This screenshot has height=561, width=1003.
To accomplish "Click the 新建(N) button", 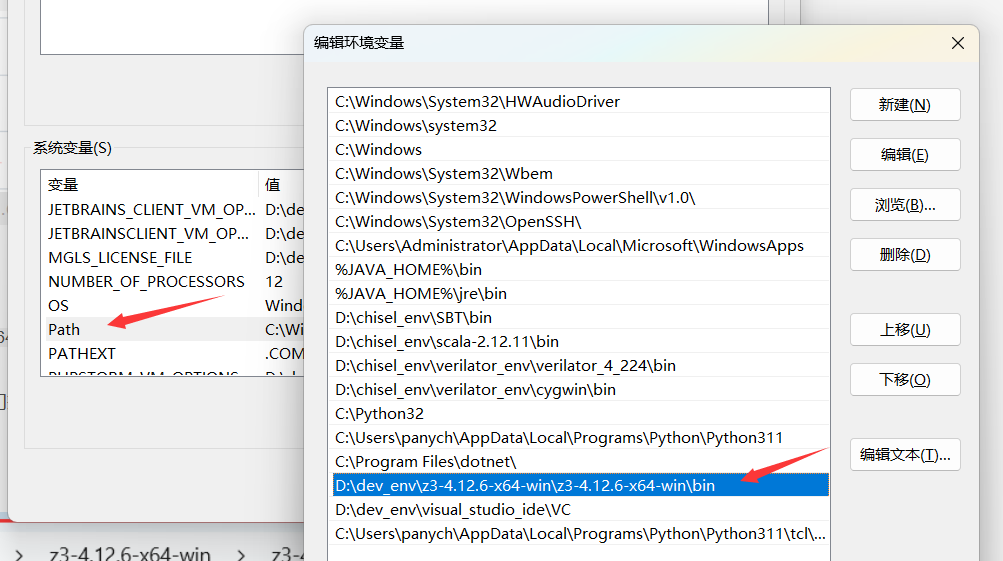I will [x=904, y=105].
